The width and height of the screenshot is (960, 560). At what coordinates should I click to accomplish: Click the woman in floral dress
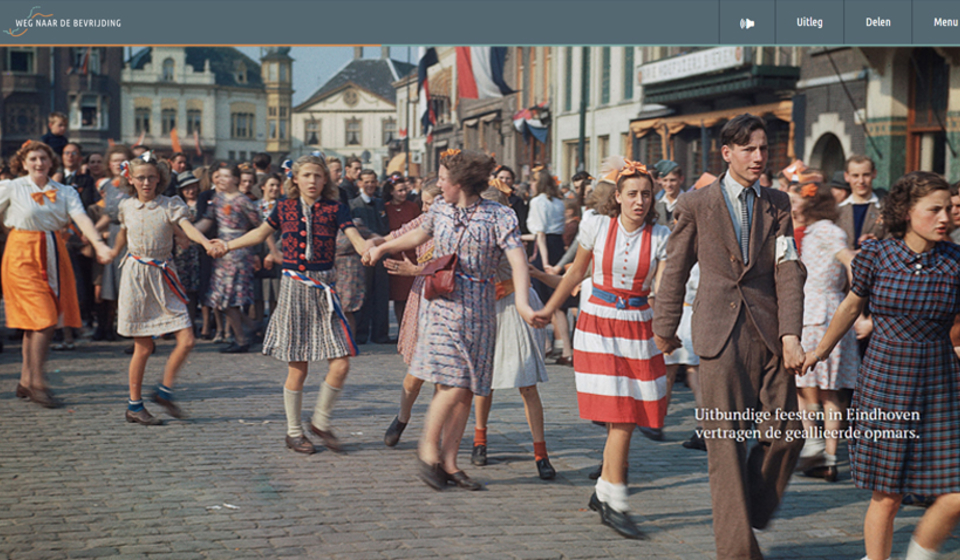click(x=460, y=300)
